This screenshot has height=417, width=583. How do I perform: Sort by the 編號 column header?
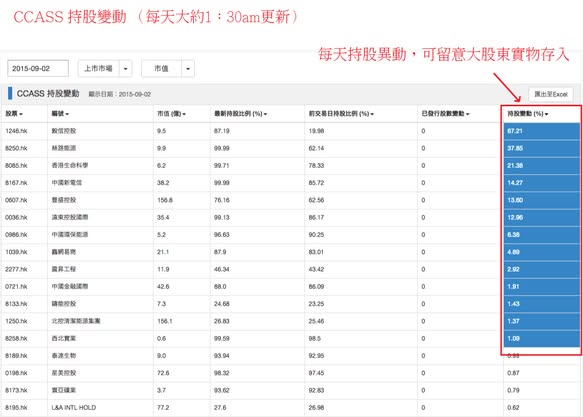(x=60, y=114)
